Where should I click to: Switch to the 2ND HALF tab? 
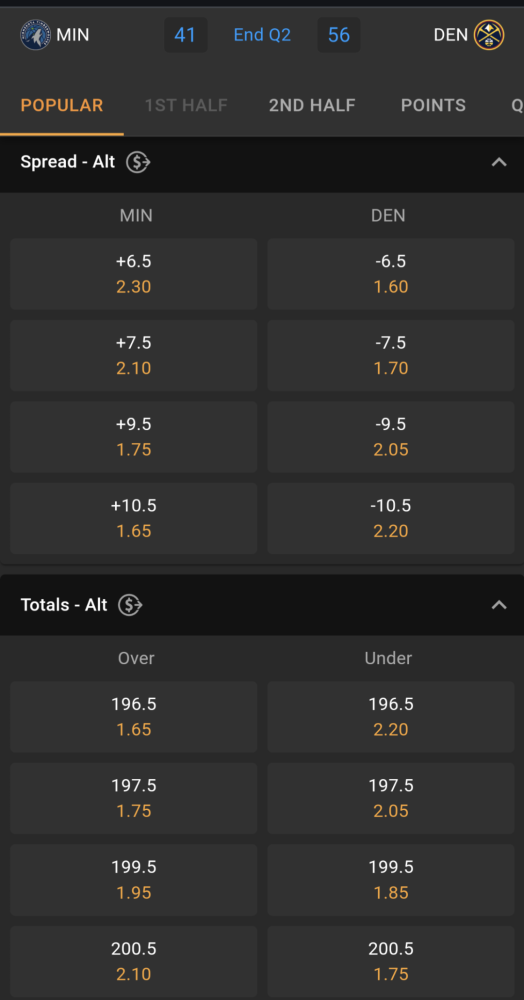(312, 105)
